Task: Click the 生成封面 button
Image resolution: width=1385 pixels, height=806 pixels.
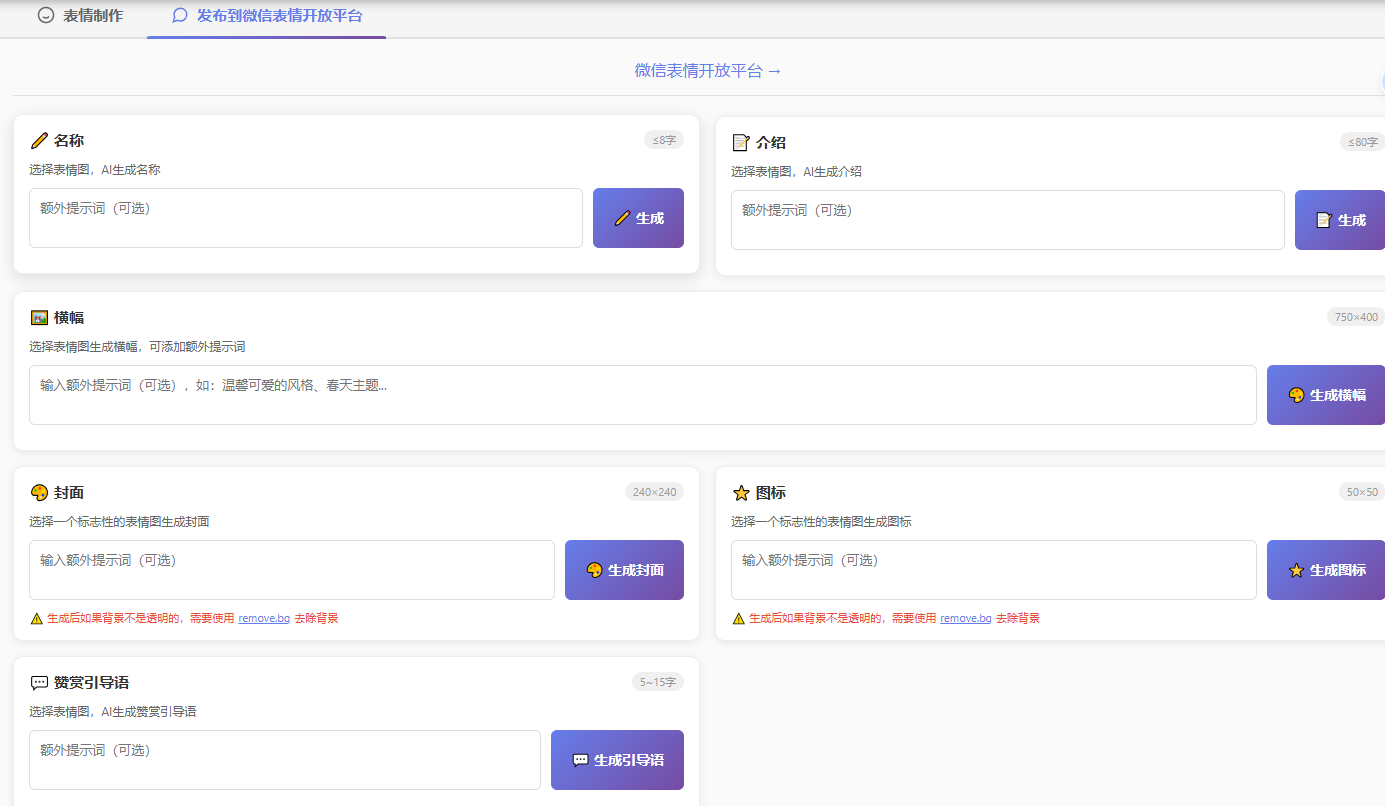Action: (624, 570)
